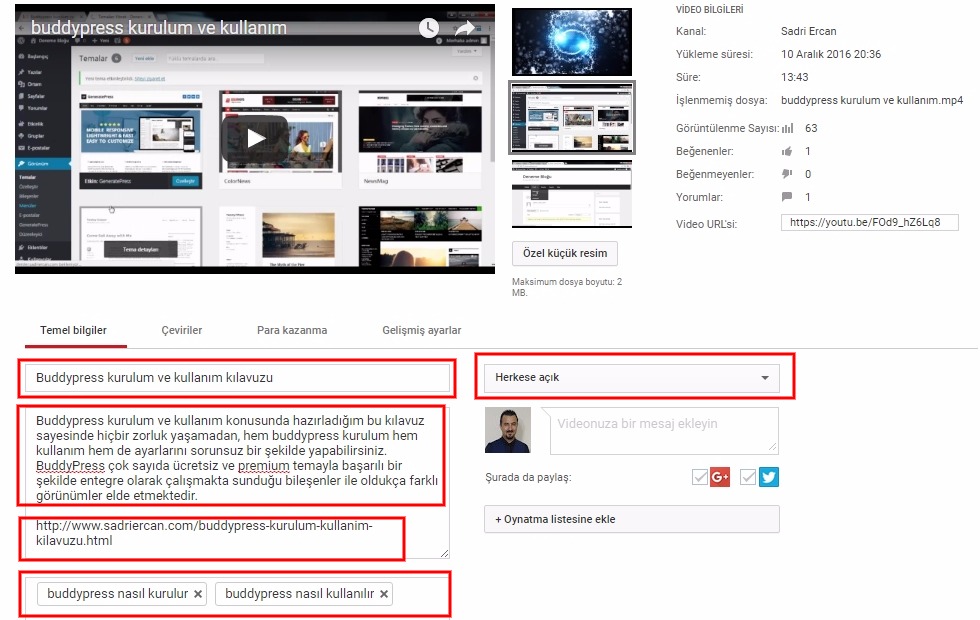Screen dimensions: 980x620
Task: Click the channel name Sadri Ercan
Action: point(808,31)
